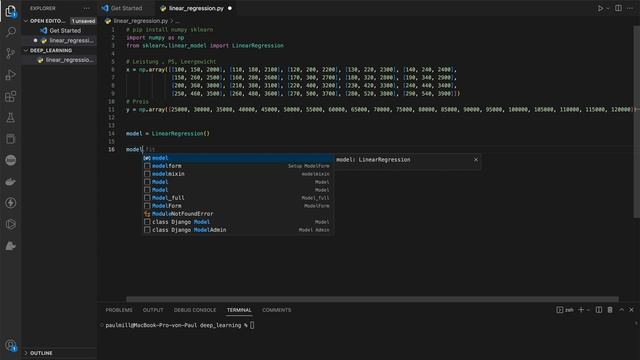Click the editor vertical scrollbar
This screenshot has width=640, height=360.
(637, 122)
